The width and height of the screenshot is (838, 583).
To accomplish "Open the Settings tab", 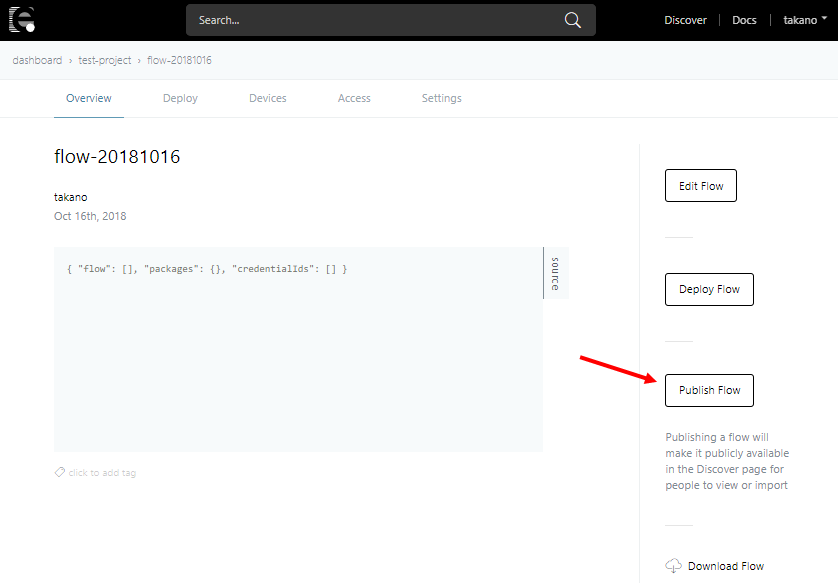I will (441, 98).
